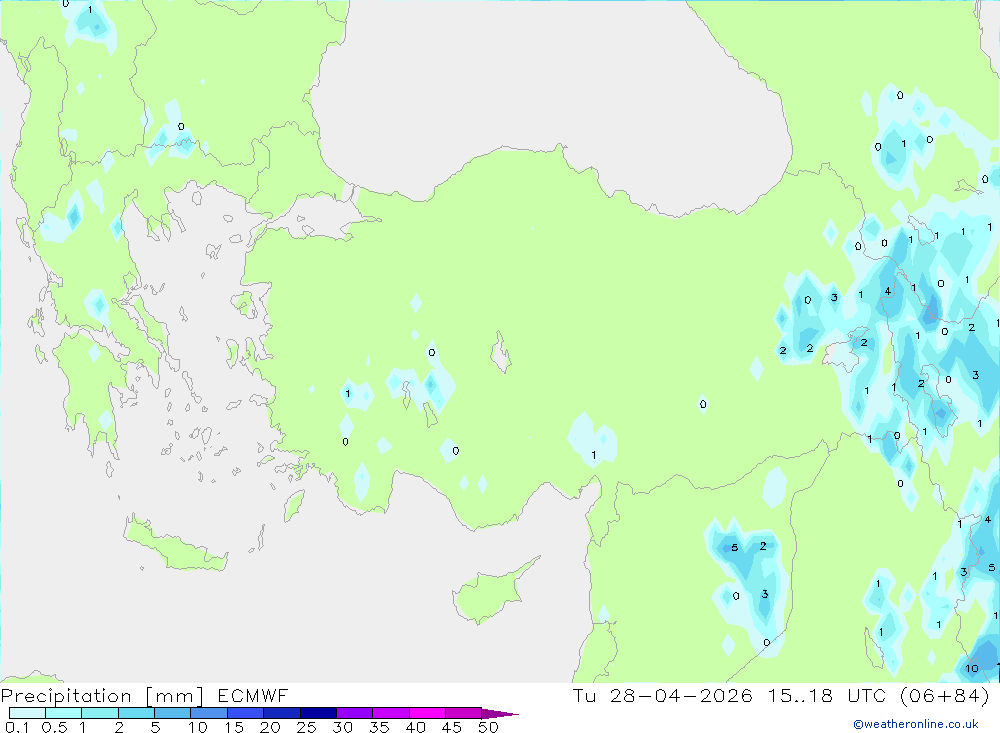1000x733 pixels.
Task: Select the 5–10 mm legend color swatch
Action: click(172, 713)
